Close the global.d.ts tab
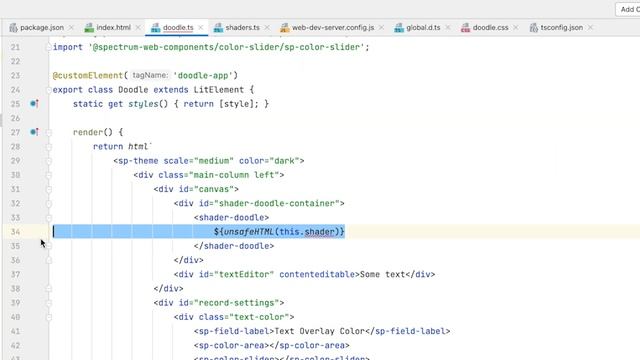This screenshot has height=360, width=640. coord(448,27)
